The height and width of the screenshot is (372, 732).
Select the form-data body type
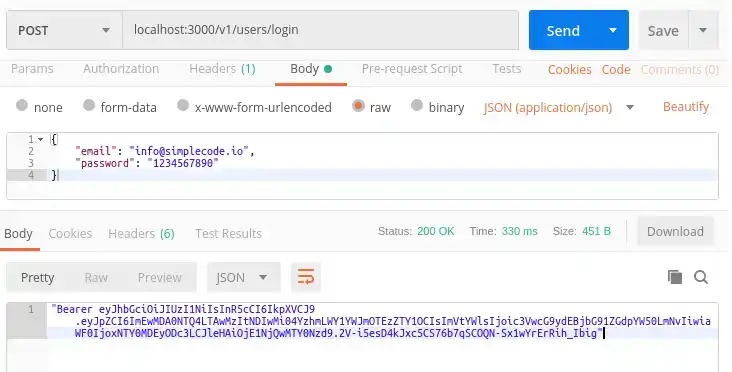(x=89, y=105)
